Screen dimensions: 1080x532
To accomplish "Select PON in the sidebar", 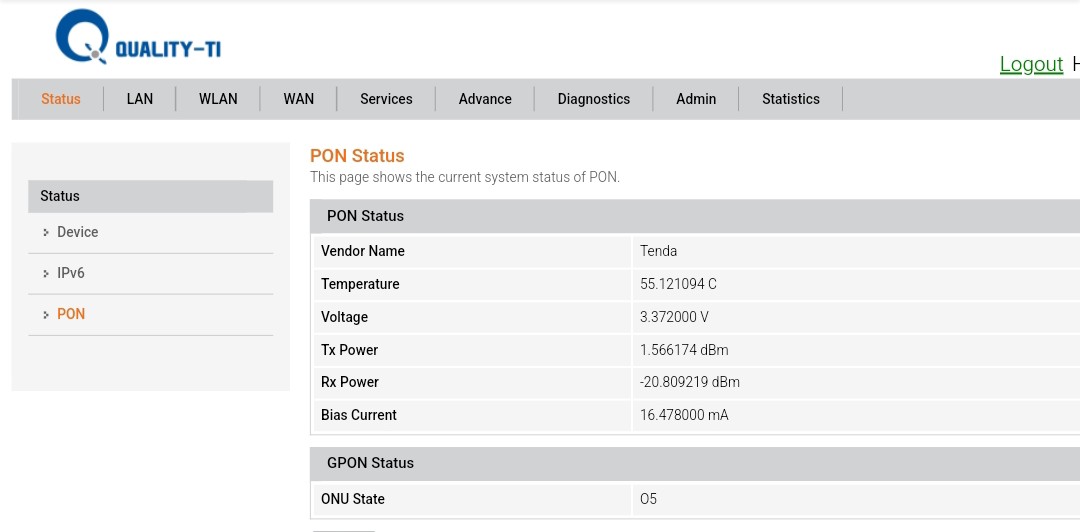I will (71, 314).
